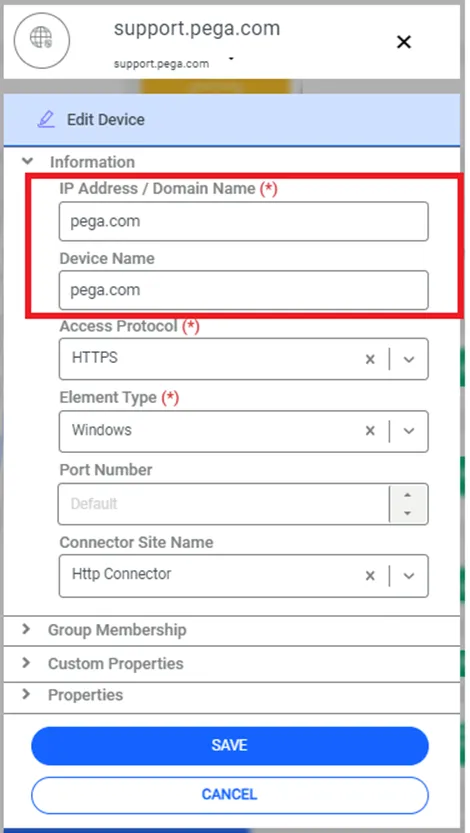Click the Port Number input field

click(x=223, y=504)
